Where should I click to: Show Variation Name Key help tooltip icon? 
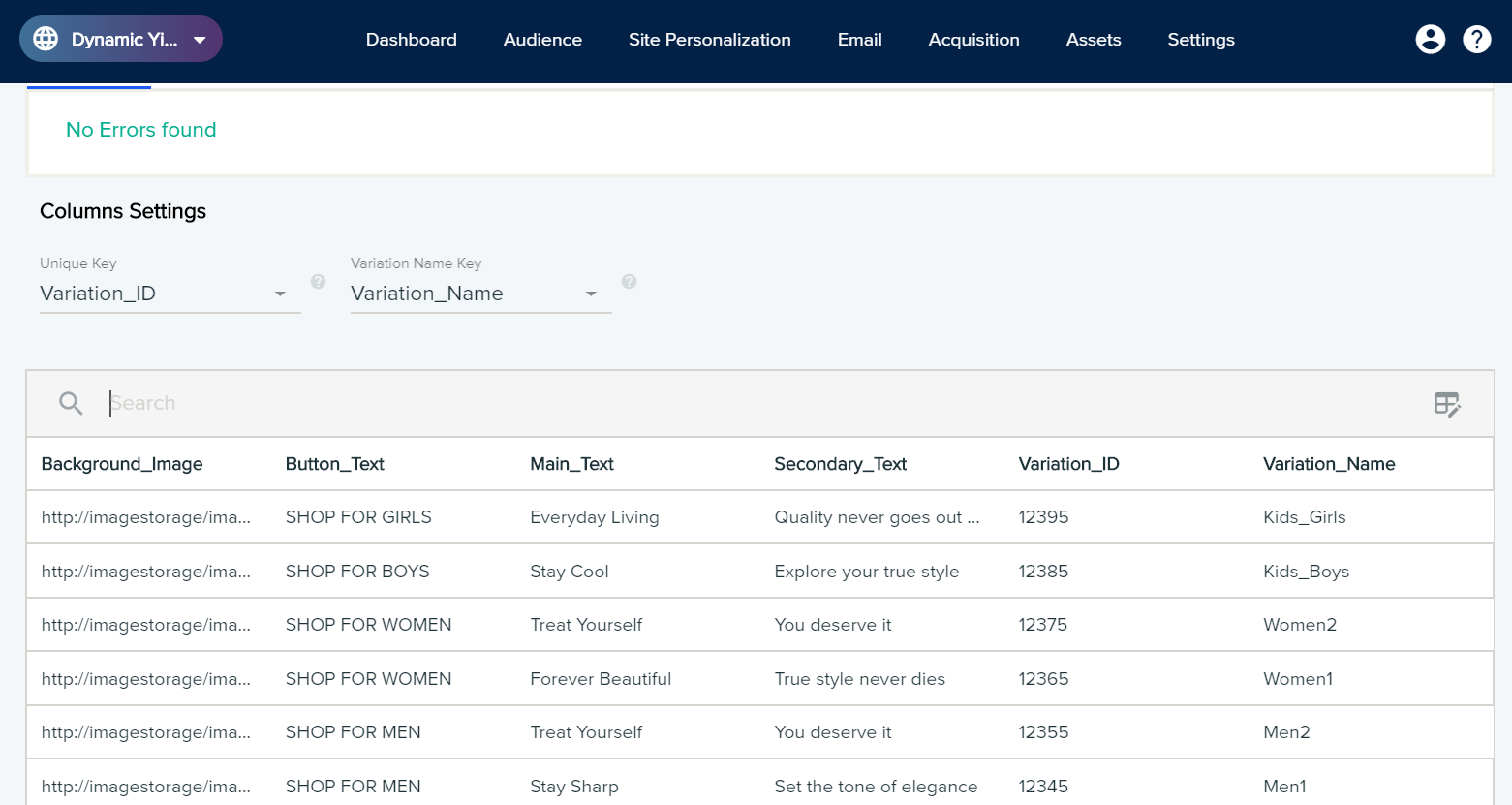[629, 281]
